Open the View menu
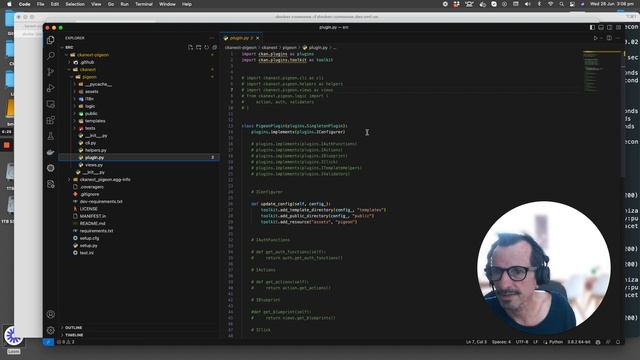Screen dimensions: 640x360 [x=96, y=4]
